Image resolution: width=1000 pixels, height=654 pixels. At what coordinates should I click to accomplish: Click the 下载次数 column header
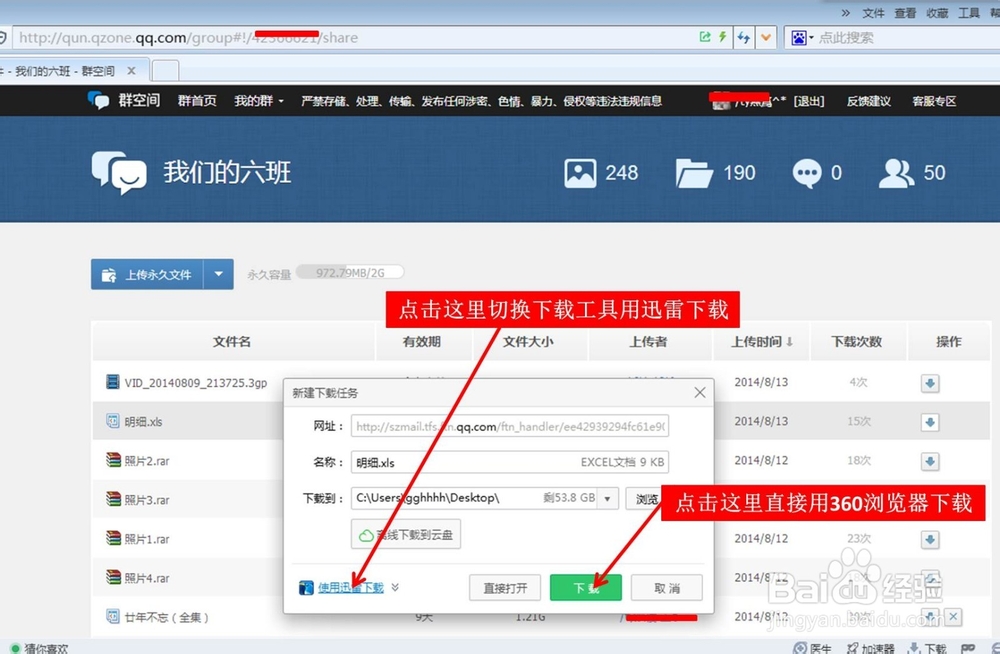coord(857,342)
